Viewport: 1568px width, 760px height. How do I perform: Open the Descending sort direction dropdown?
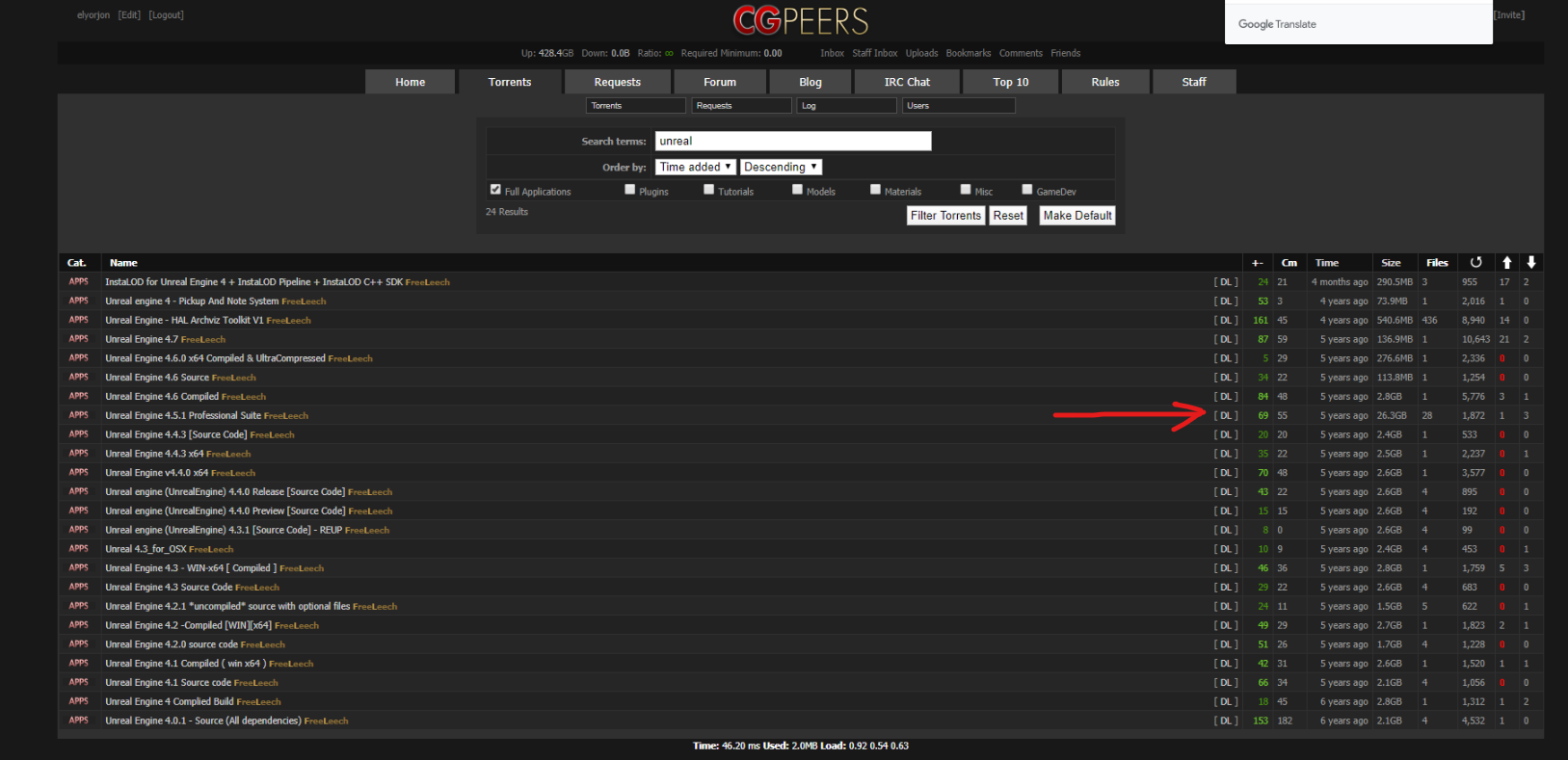tap(781, 167)
